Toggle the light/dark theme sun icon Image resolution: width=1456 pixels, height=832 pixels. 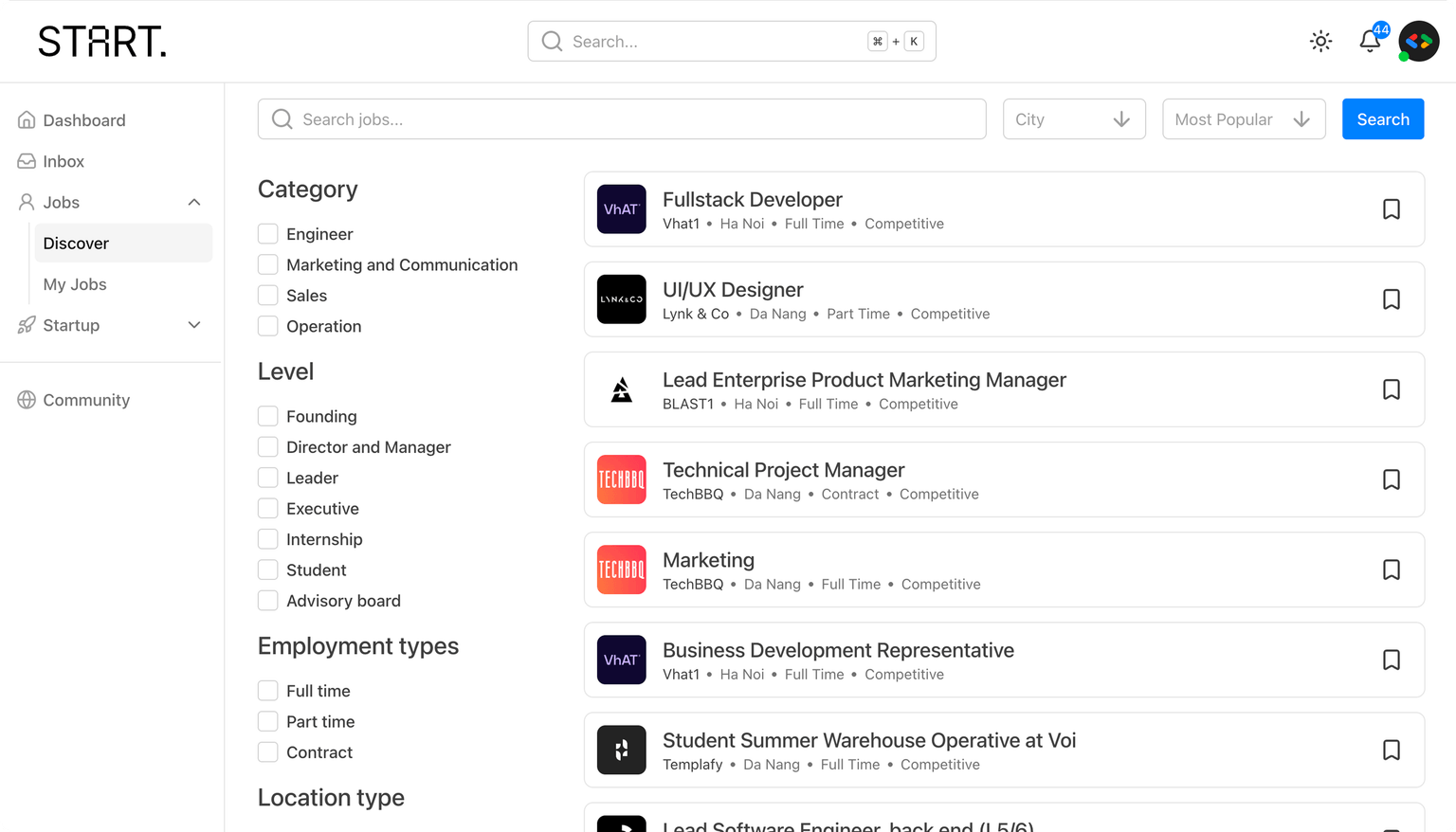[x=1320, y=41]
